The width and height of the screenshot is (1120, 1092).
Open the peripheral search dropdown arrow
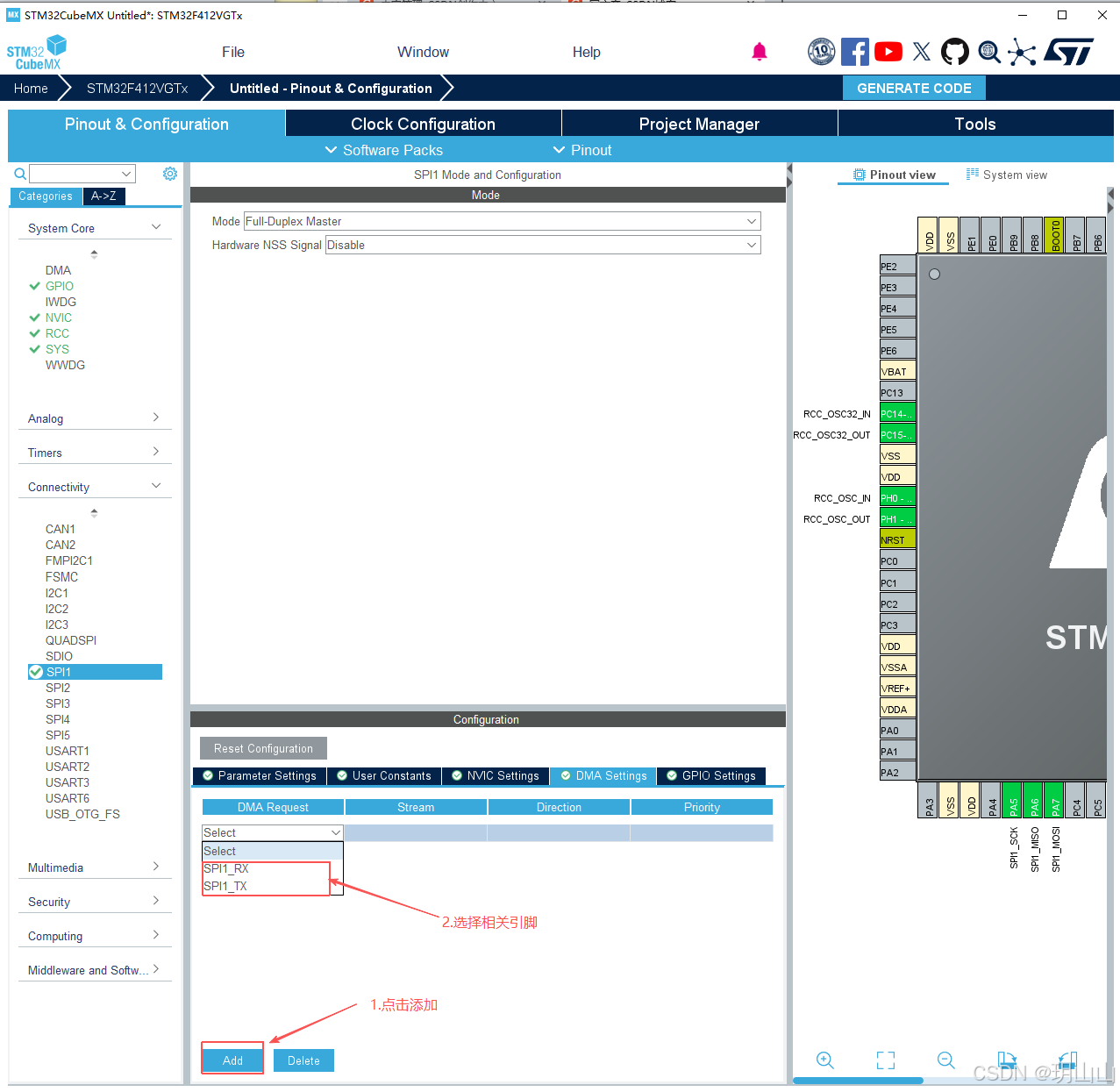coord(126,174)
